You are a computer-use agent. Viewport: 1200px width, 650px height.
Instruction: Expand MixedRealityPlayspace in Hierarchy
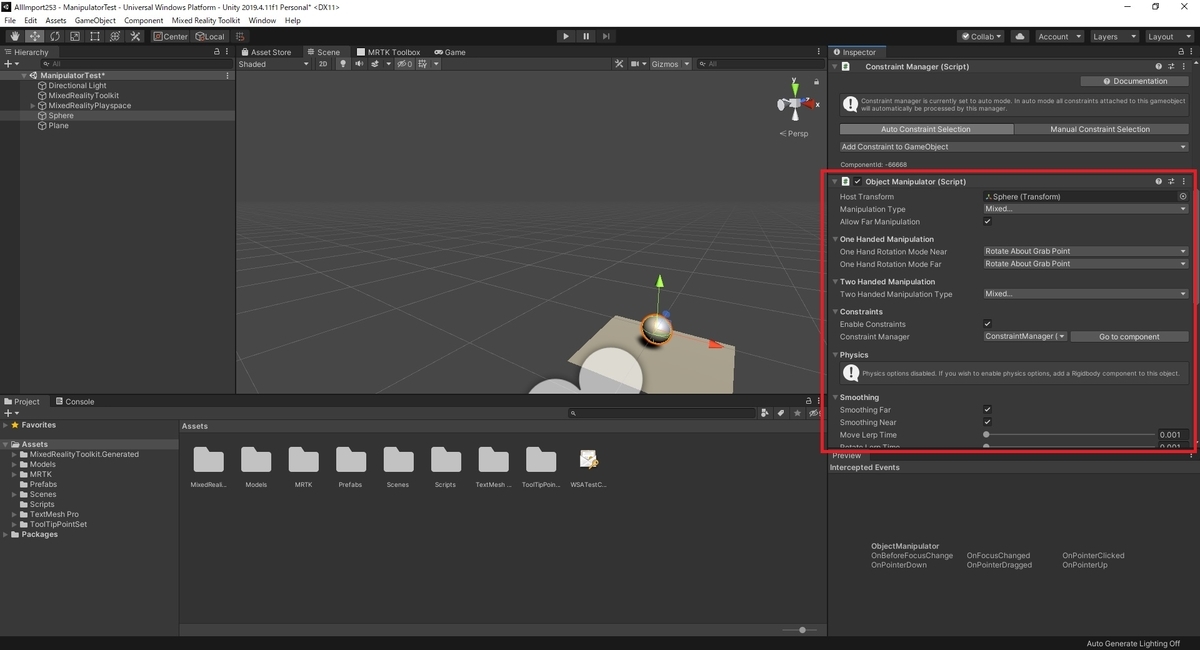[33, 105]
